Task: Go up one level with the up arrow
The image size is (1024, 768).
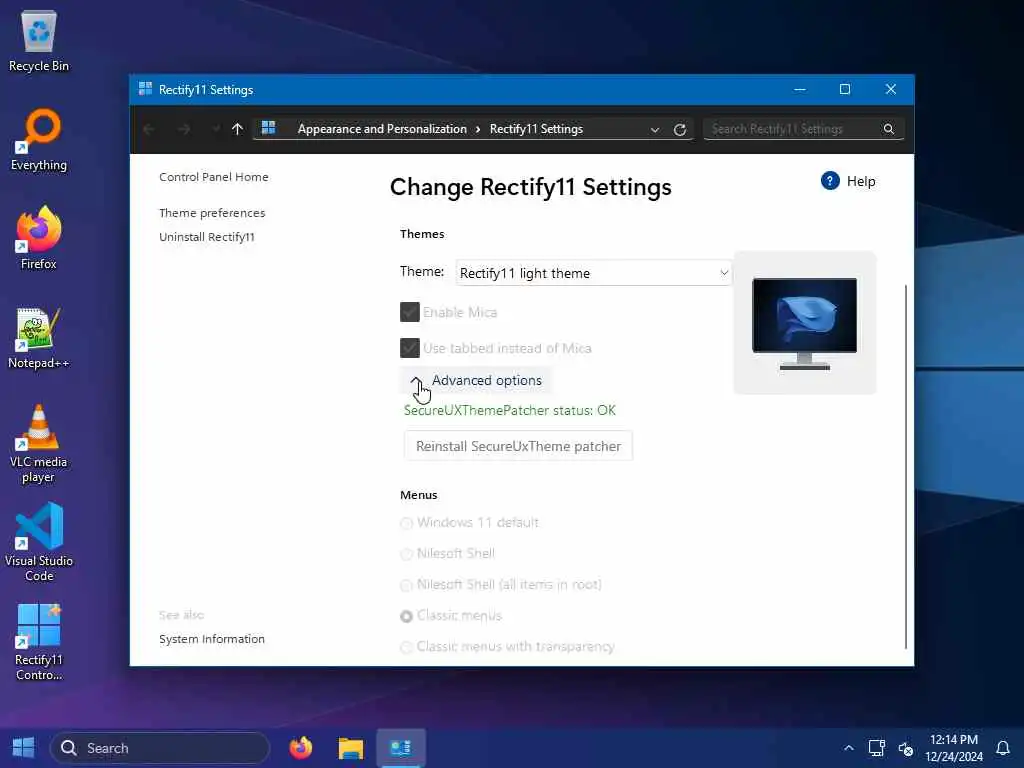Action: (x=237, y=129)
